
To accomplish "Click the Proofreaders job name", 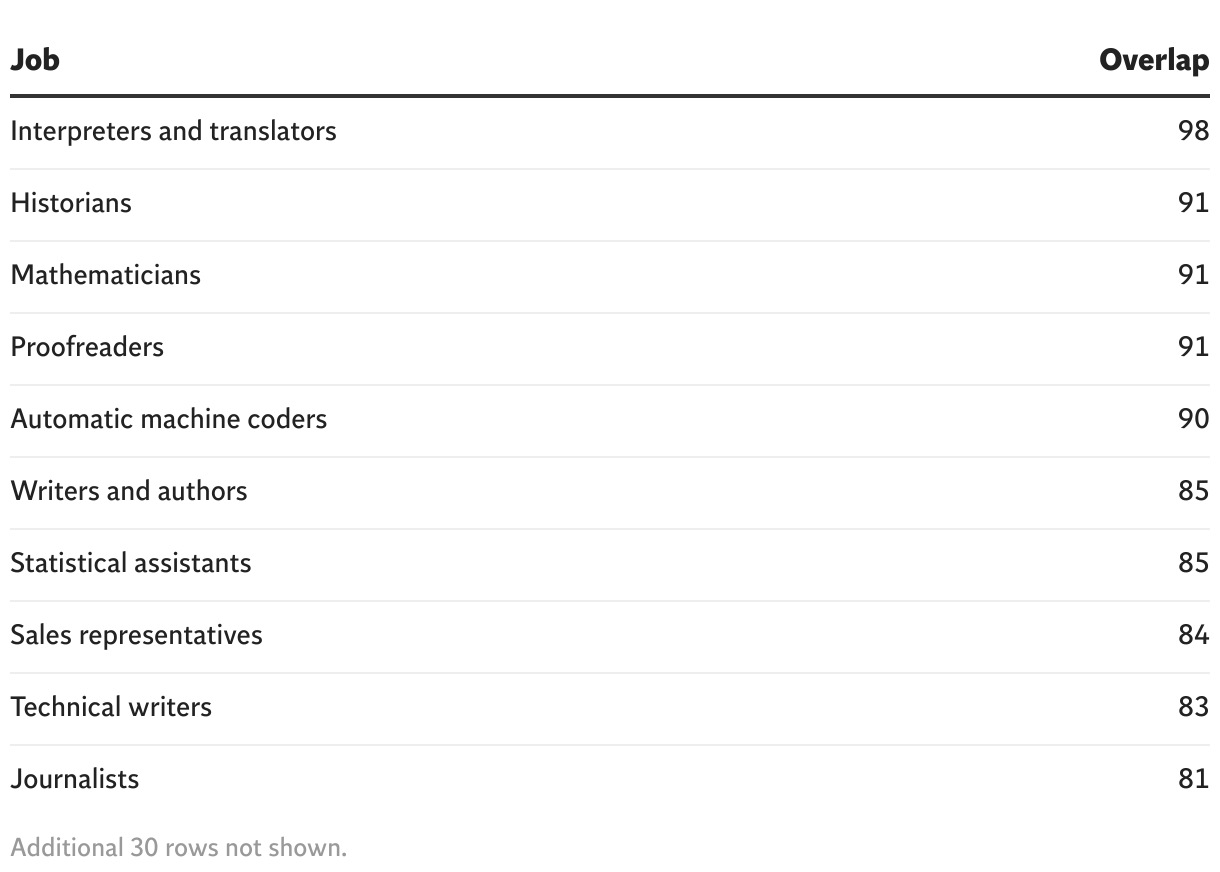I will 87,347.
